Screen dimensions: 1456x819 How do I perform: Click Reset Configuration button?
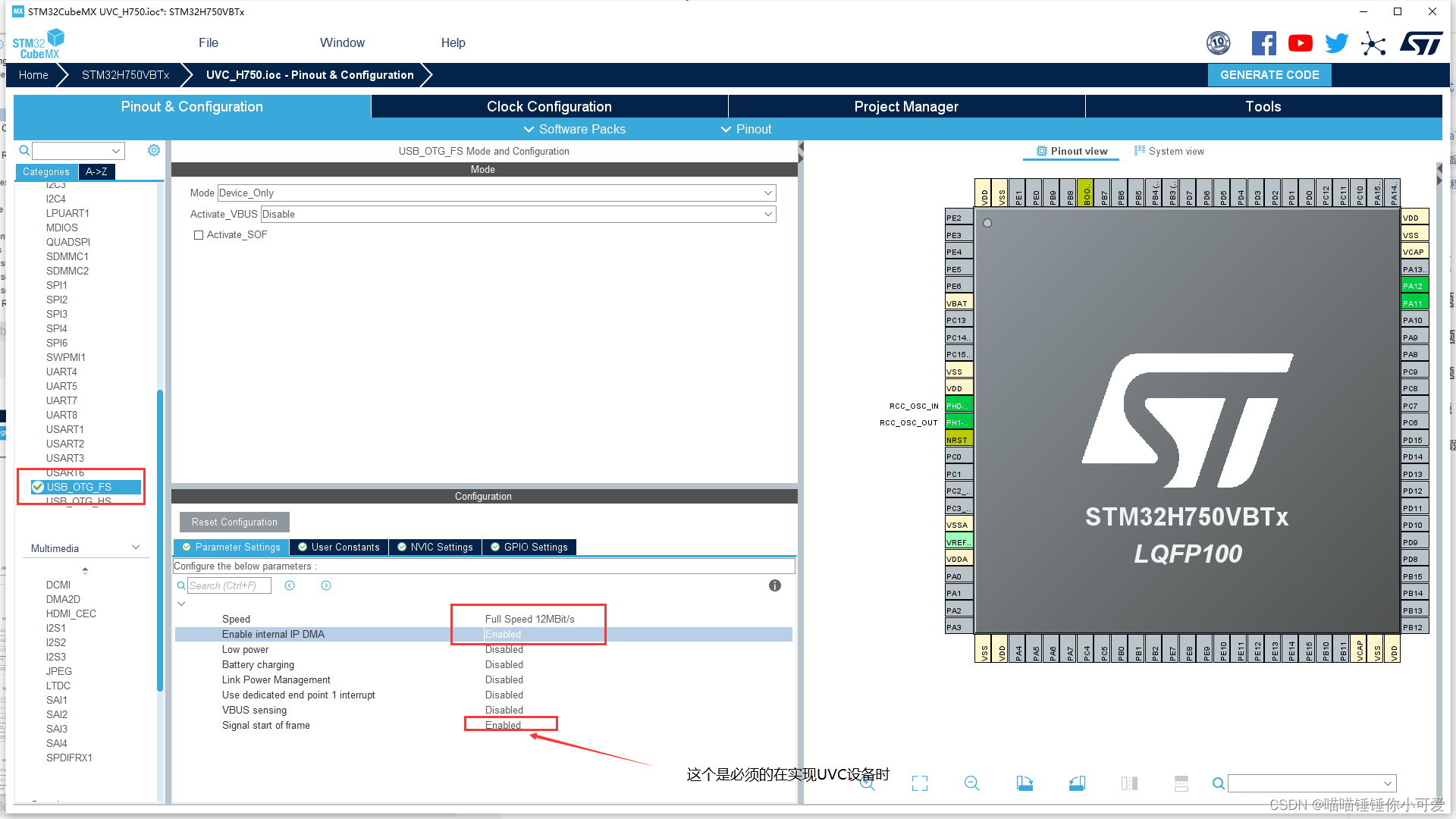[x=234, y=522]
